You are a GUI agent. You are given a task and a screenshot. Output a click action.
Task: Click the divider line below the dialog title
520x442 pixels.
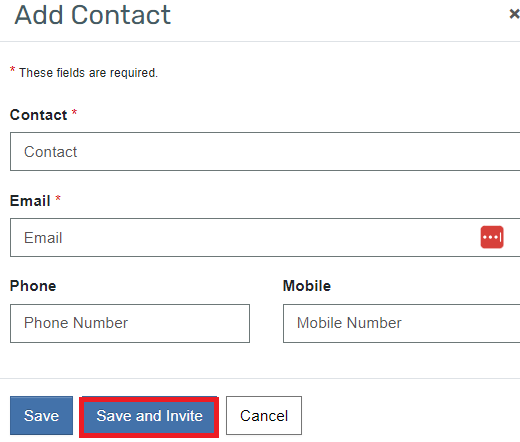[260, 42]
